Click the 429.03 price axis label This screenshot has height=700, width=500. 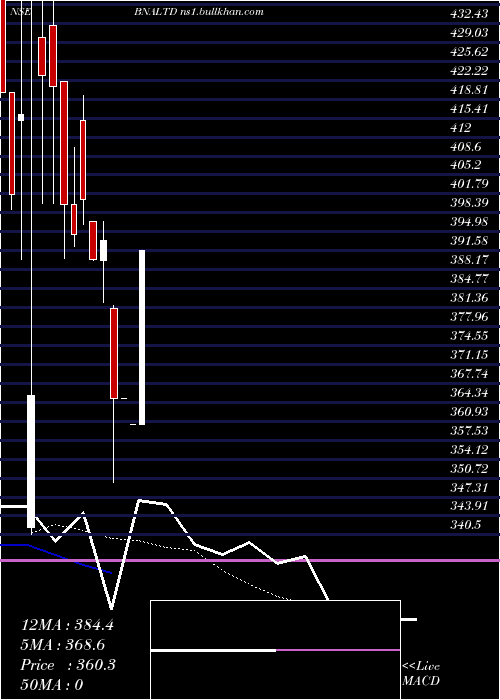coord(469,33)
